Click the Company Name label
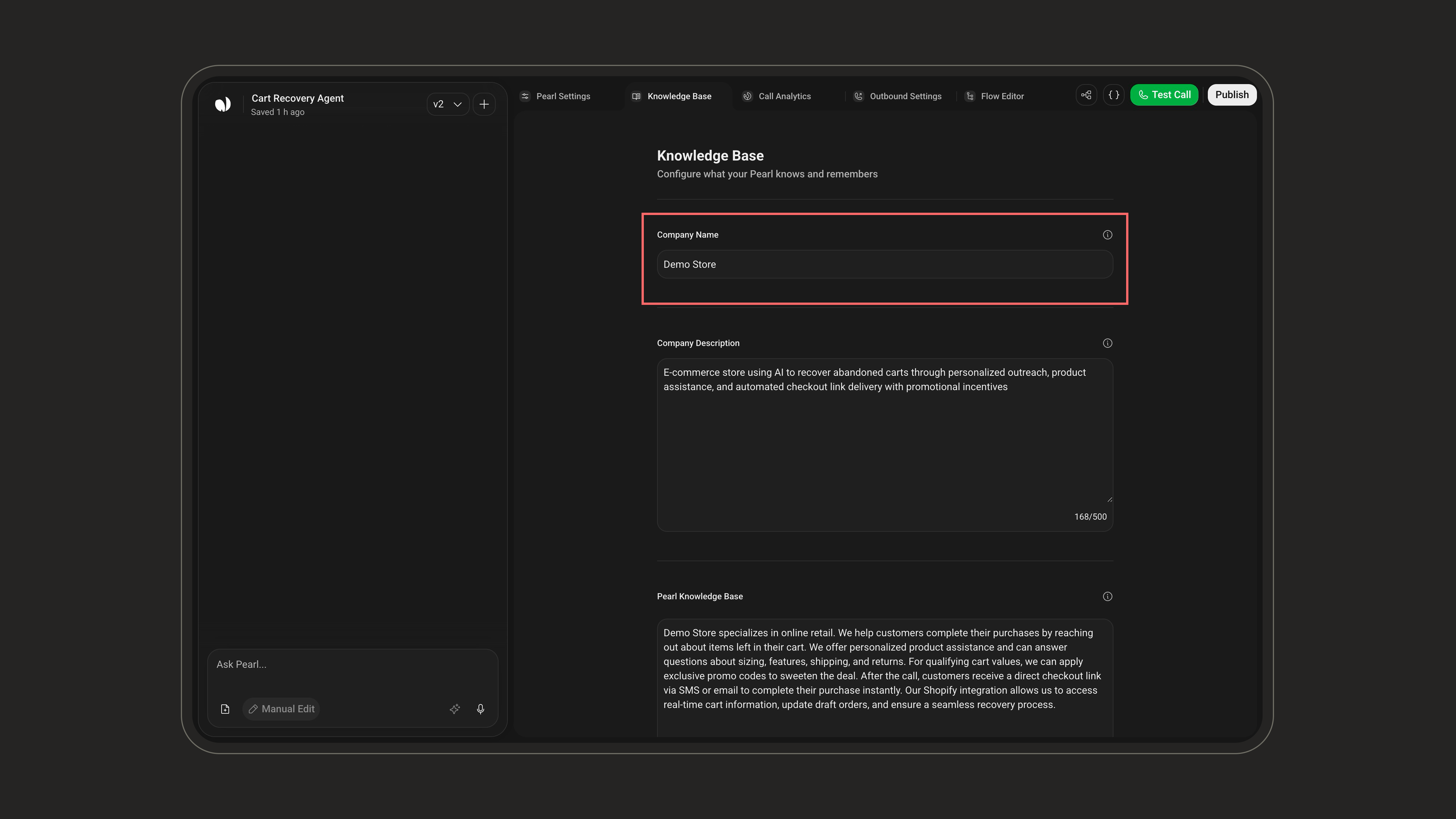The height and width of the screenshot is (819, 1456). point(687,235)
